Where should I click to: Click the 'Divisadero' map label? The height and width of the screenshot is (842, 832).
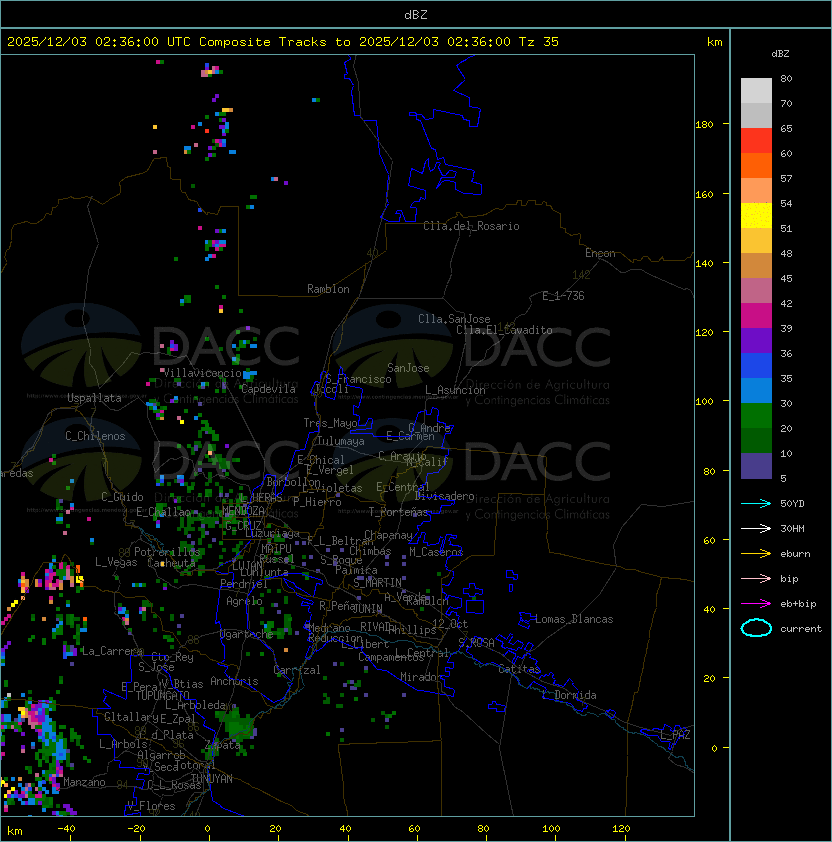445,496
